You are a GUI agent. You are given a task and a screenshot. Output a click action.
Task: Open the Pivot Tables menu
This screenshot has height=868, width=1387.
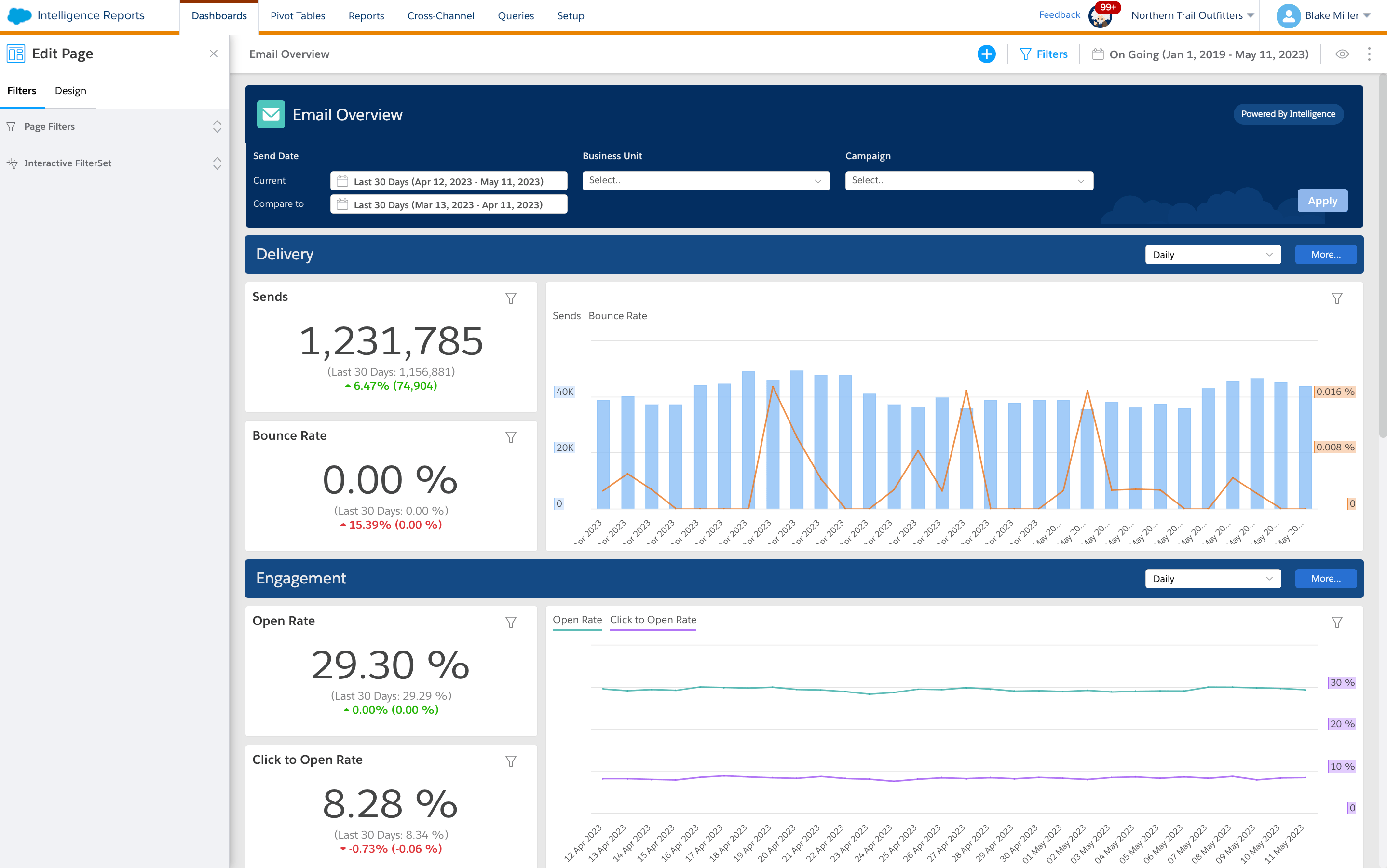[298, 16]
